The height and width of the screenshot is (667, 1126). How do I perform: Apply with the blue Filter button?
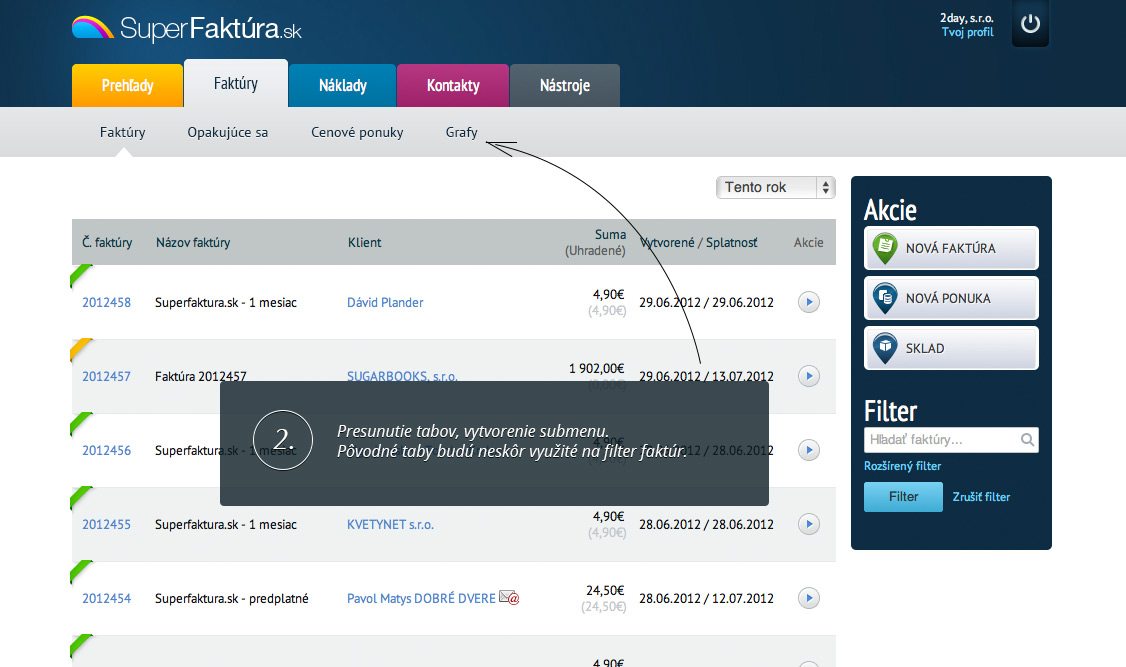click(x=903, y=497)
